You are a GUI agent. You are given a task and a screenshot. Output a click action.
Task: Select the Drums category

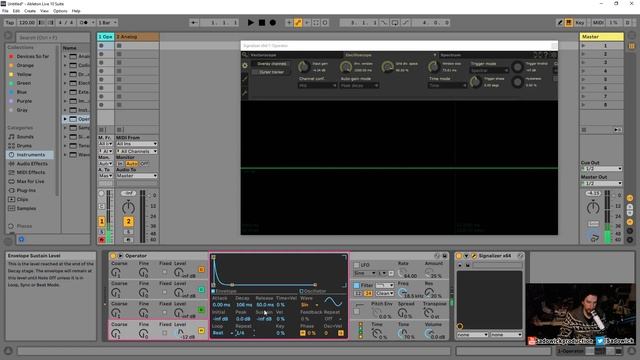pyautogui.click(x=24, y=146)
